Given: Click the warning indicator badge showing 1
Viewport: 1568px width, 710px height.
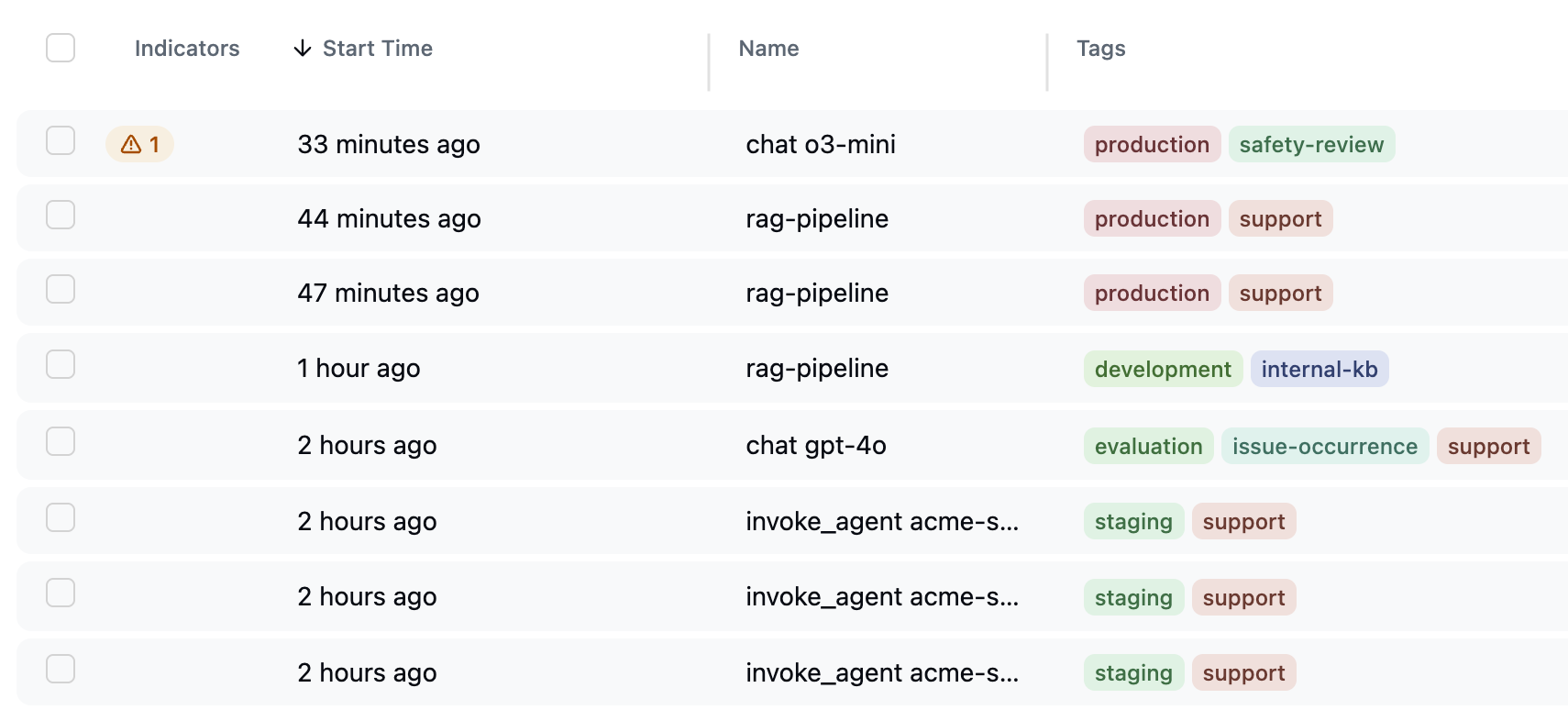Looking at the screenshot, I should click(x=139, y=144).
